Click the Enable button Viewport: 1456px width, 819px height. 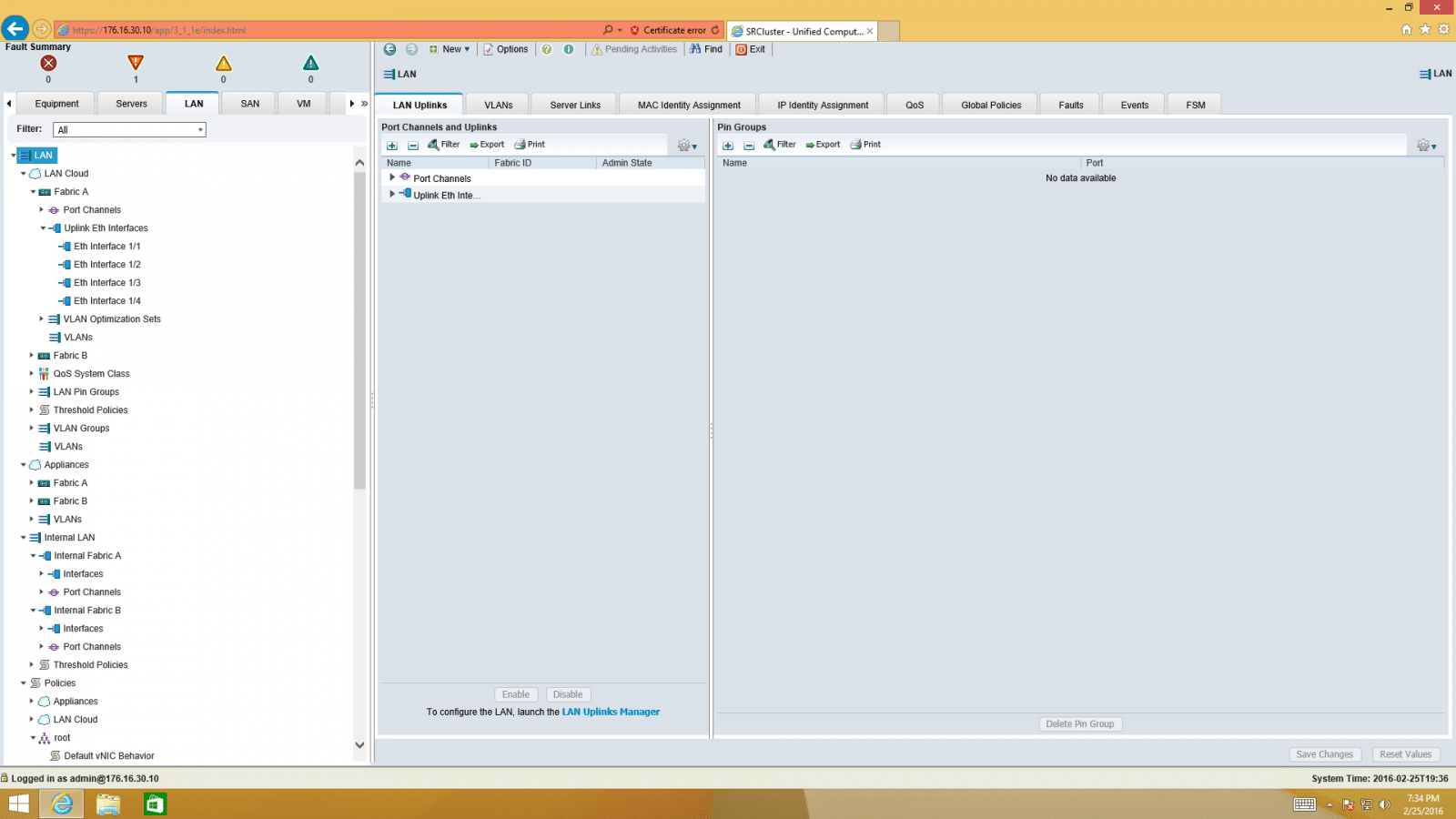(x=516, y=694)
